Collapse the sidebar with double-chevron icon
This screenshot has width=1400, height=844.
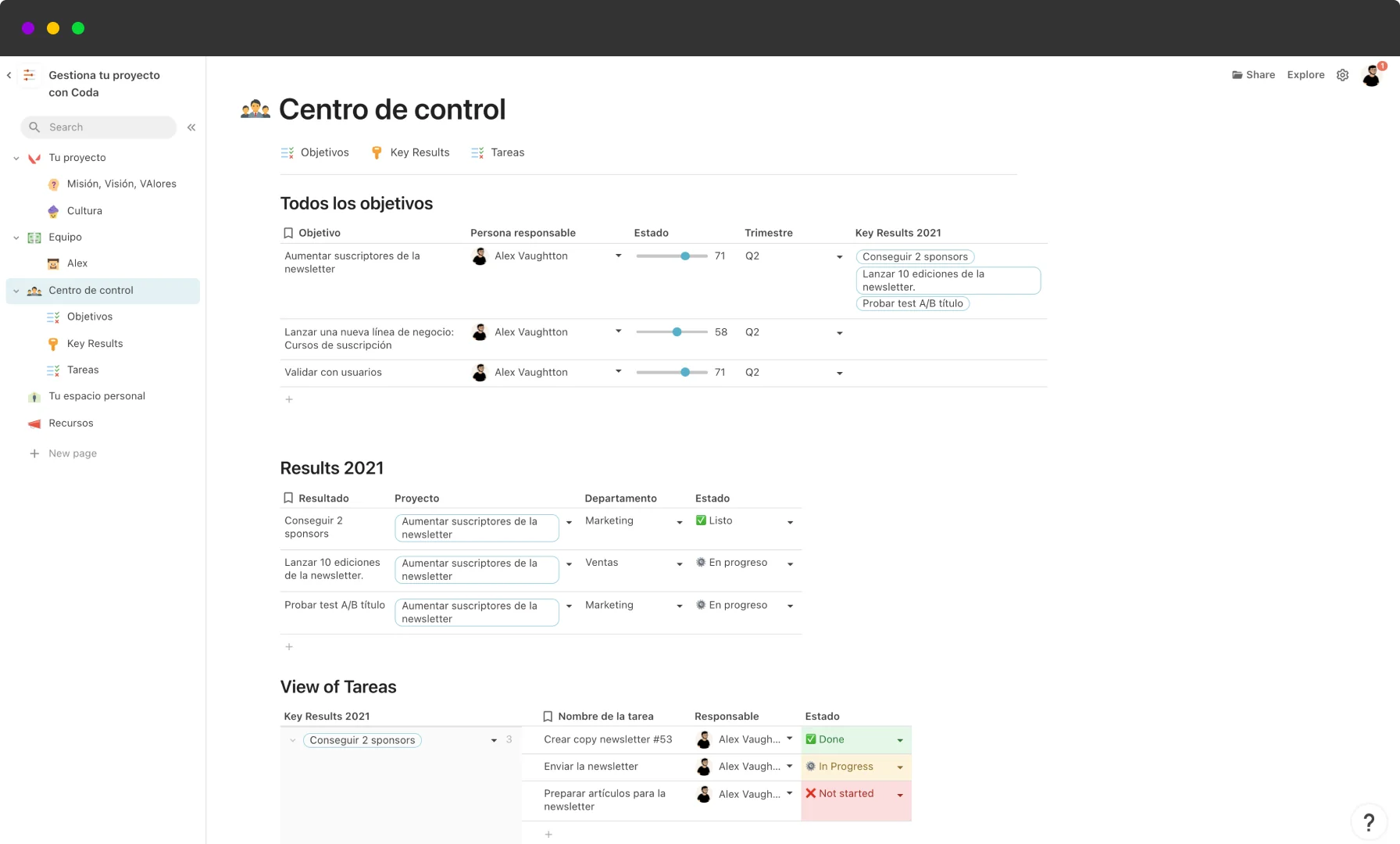[x=191, y=127]
